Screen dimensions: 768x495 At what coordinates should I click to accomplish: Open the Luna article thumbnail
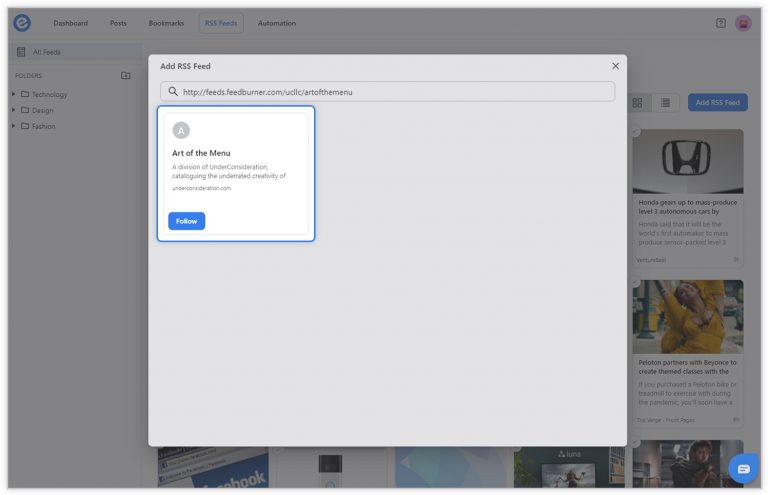[x=569, y=467]
